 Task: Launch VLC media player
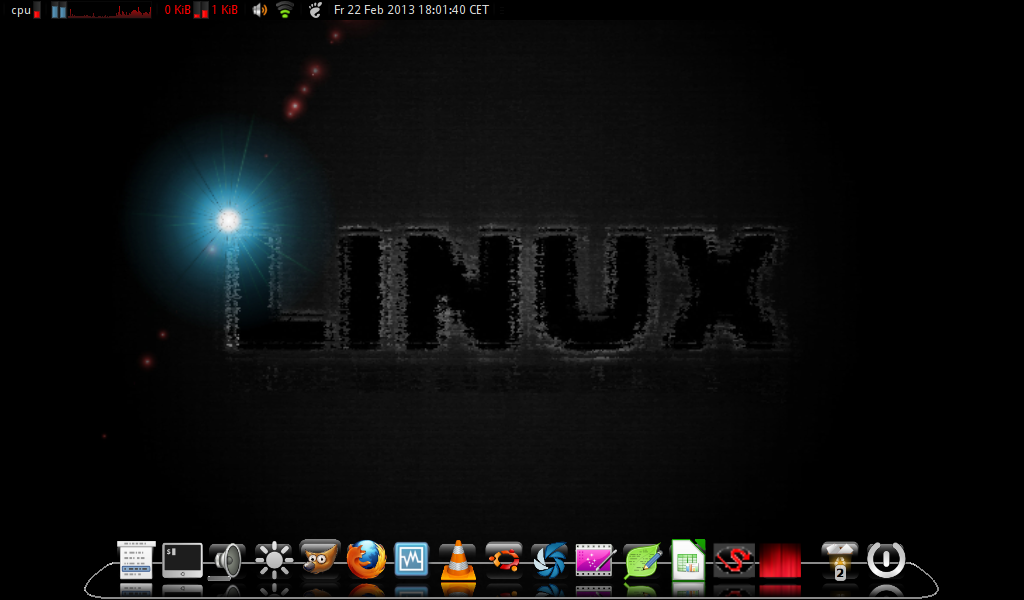click(458, 560)
